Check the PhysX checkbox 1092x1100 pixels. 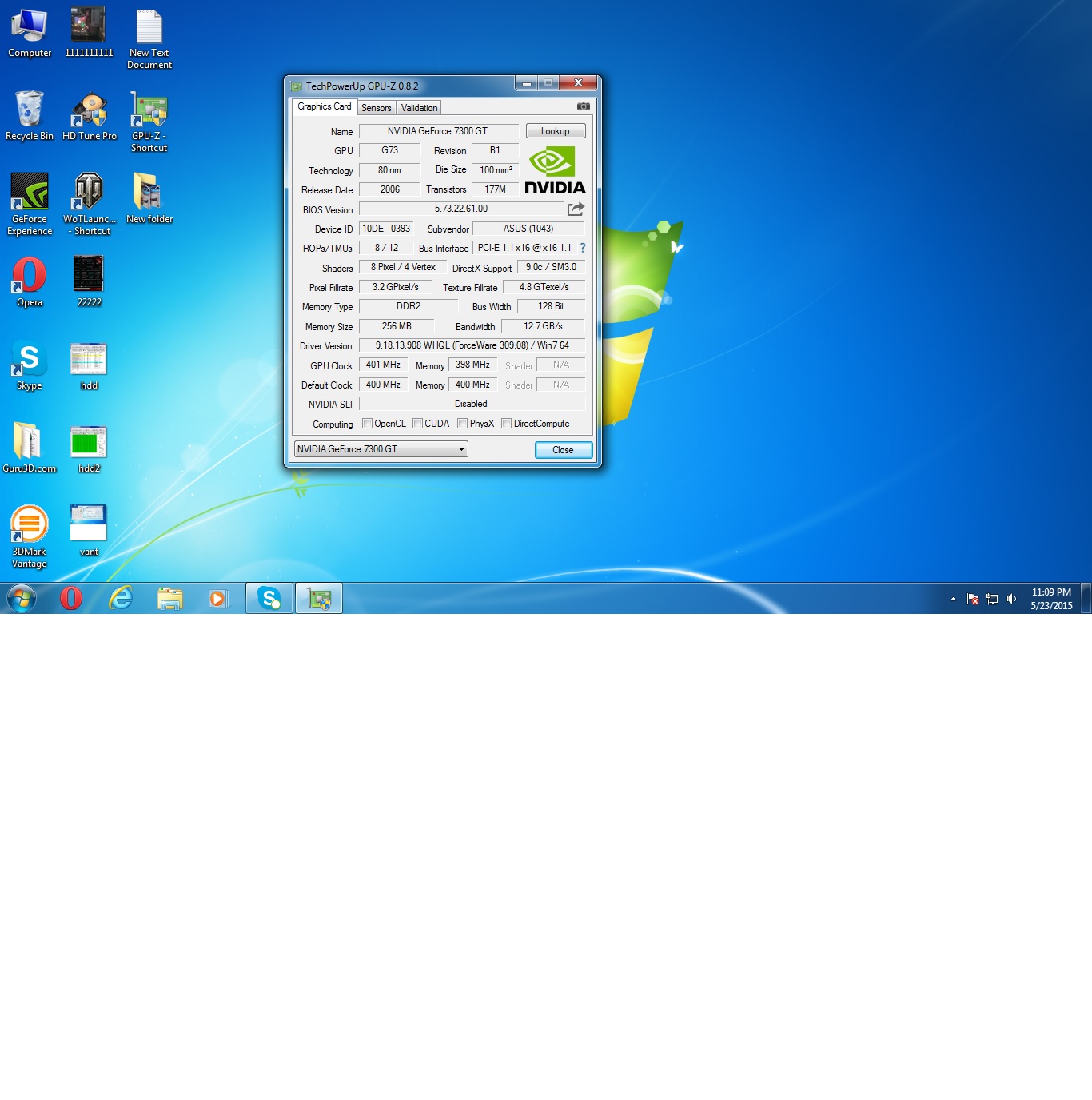(462, 424)
